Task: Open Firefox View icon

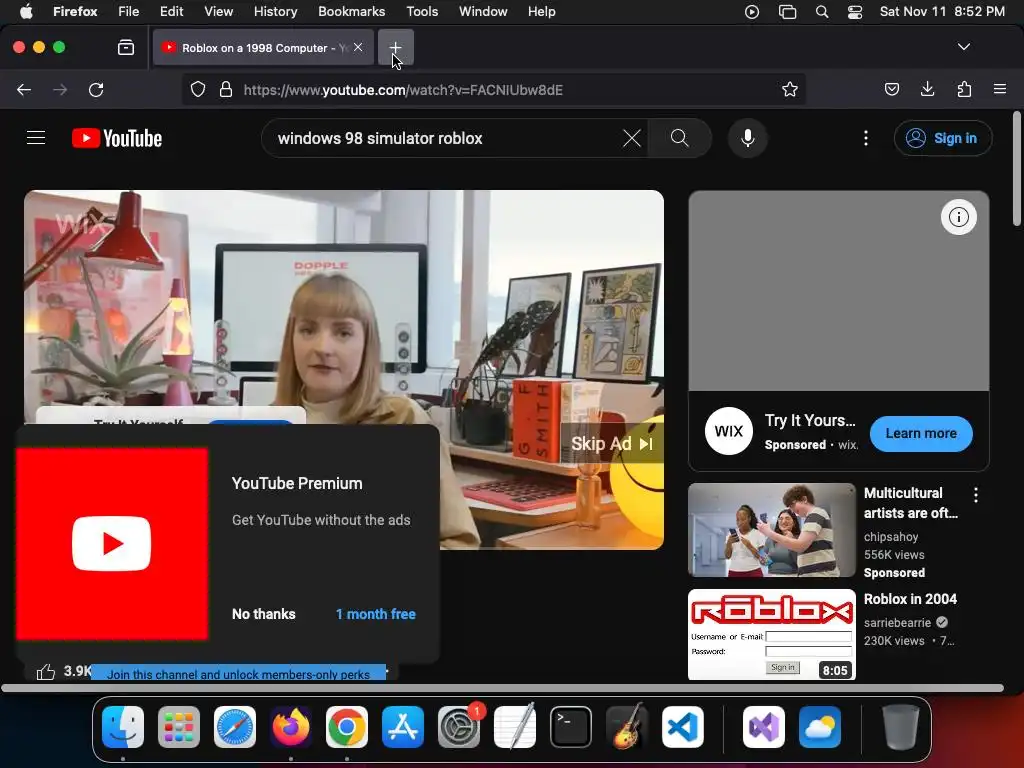Action: pyautogui.click(x=126, y=47)
